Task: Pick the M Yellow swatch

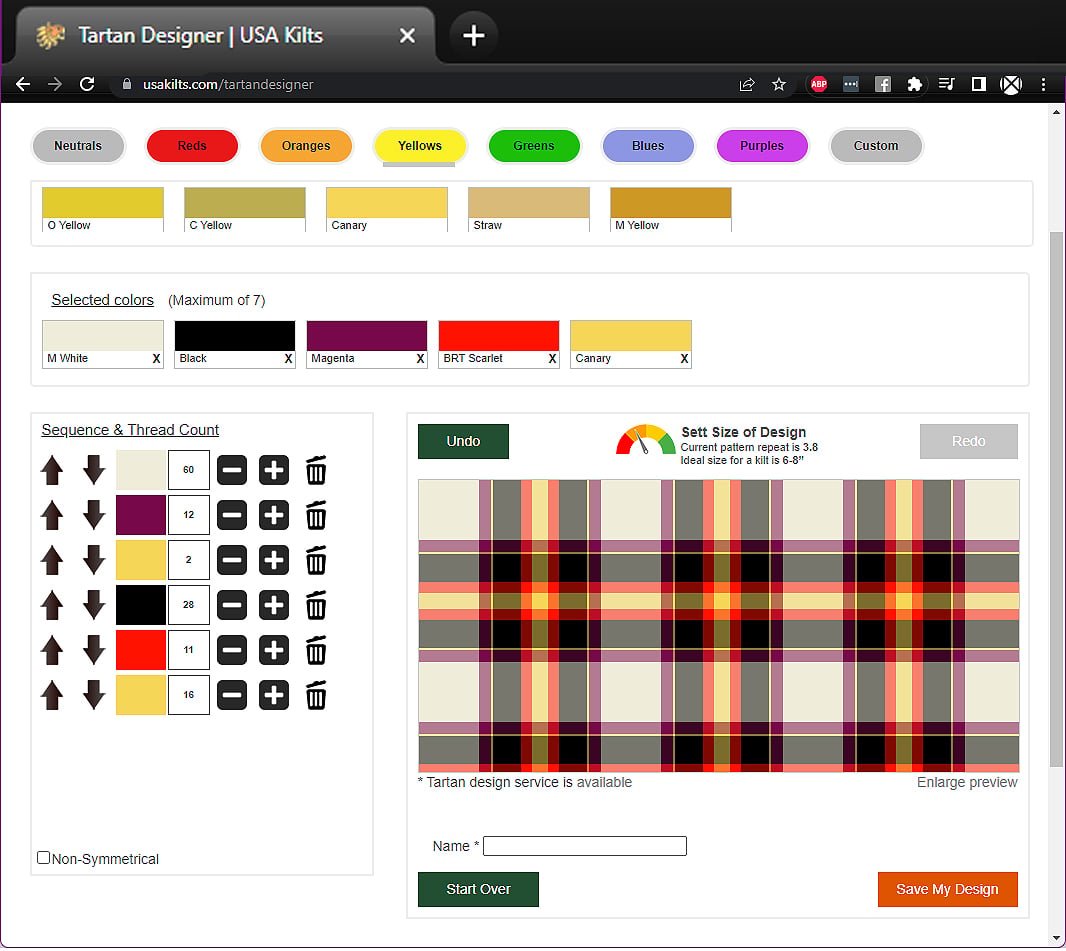Action: click(671, 209)
